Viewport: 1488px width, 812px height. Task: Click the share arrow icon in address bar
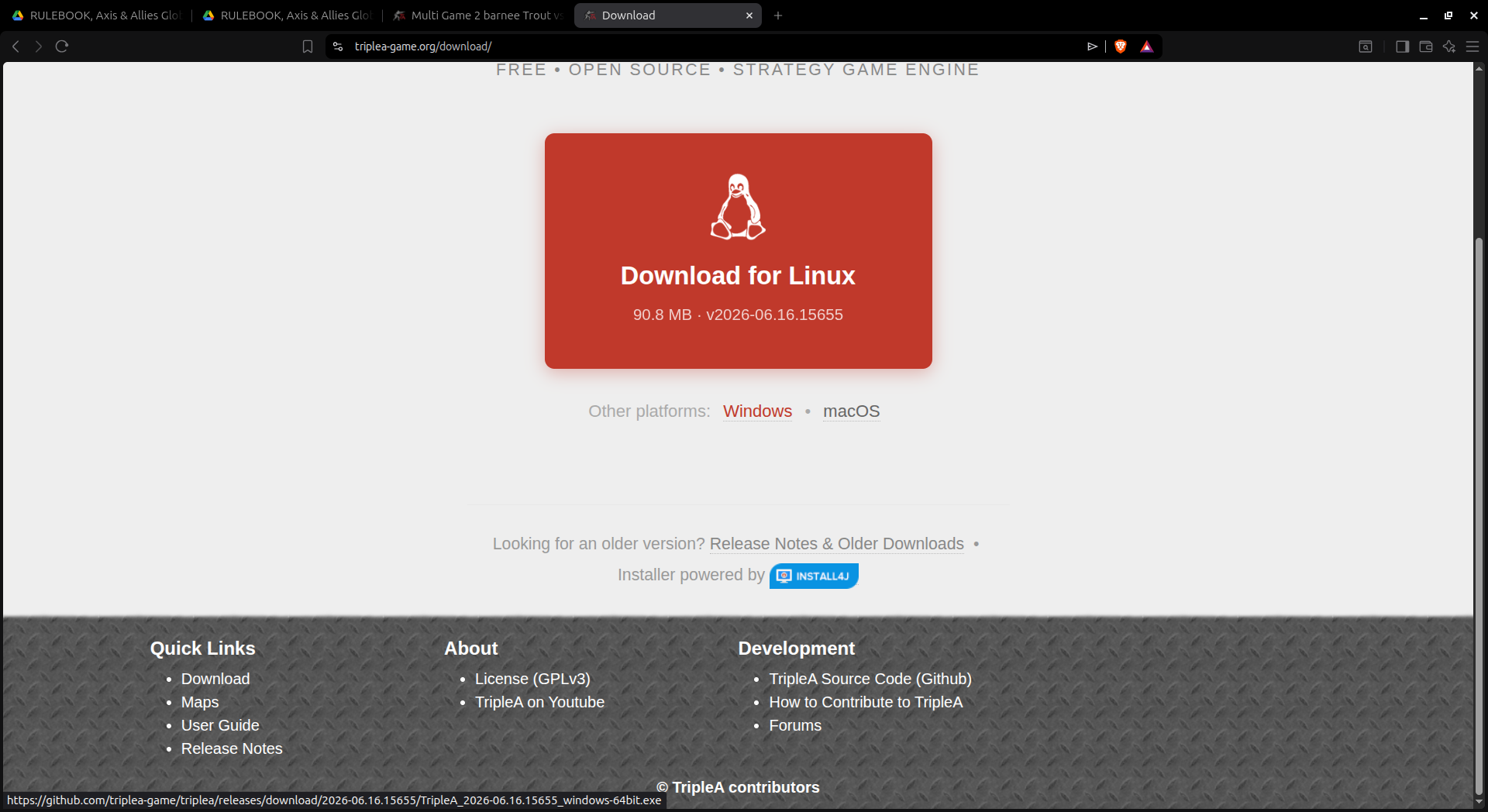coord(1092,46)
